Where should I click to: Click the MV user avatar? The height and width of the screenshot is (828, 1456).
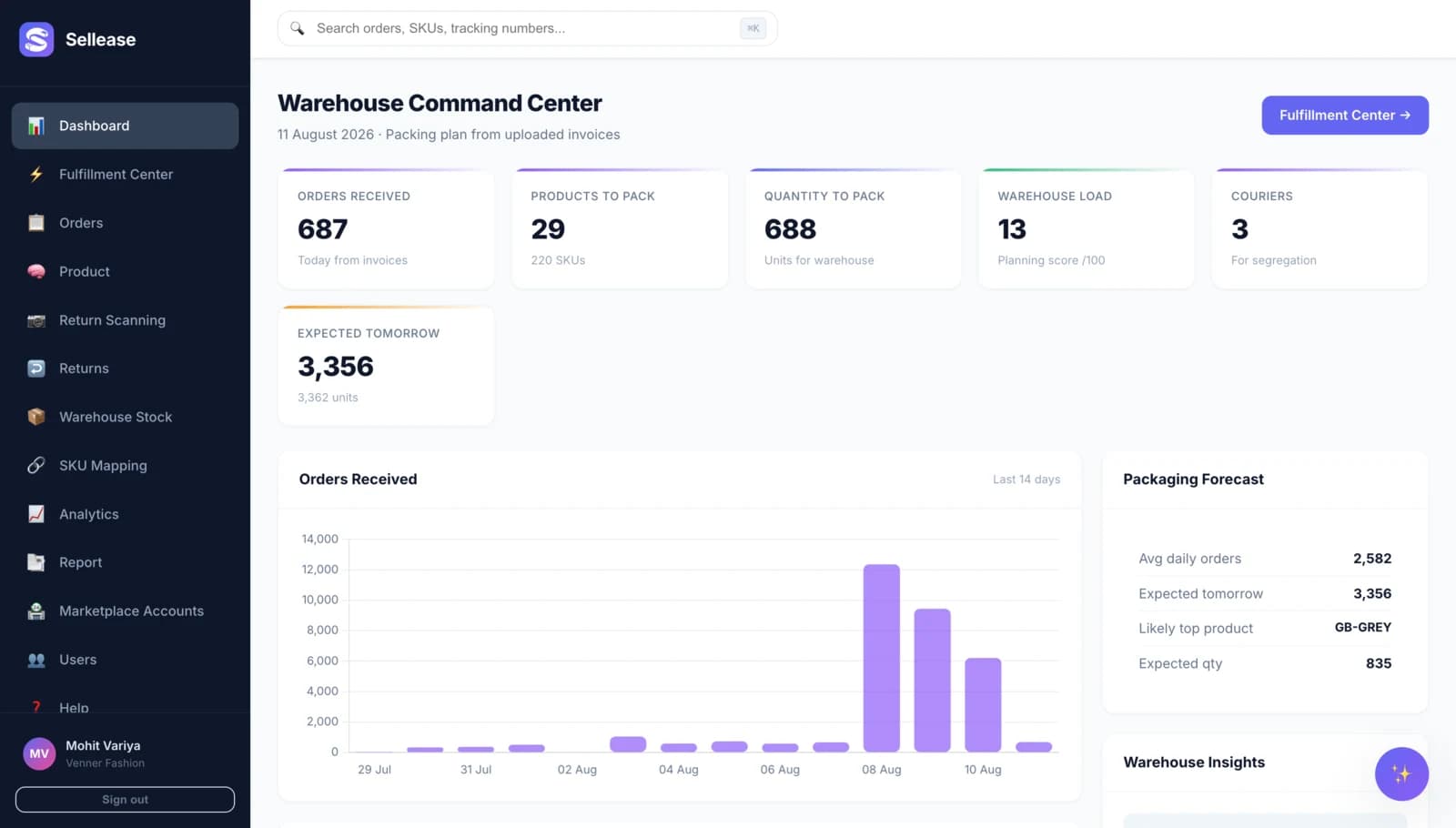39,753
